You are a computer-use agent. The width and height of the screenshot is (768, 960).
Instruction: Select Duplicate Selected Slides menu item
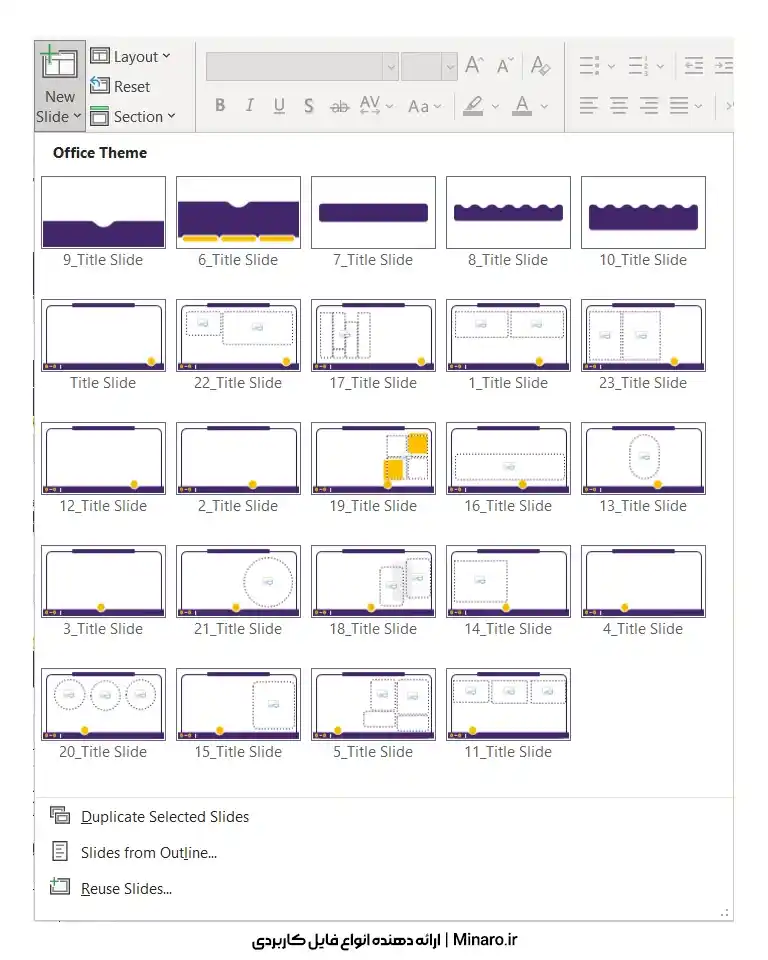pyautogui.click(x=165, y=817)
